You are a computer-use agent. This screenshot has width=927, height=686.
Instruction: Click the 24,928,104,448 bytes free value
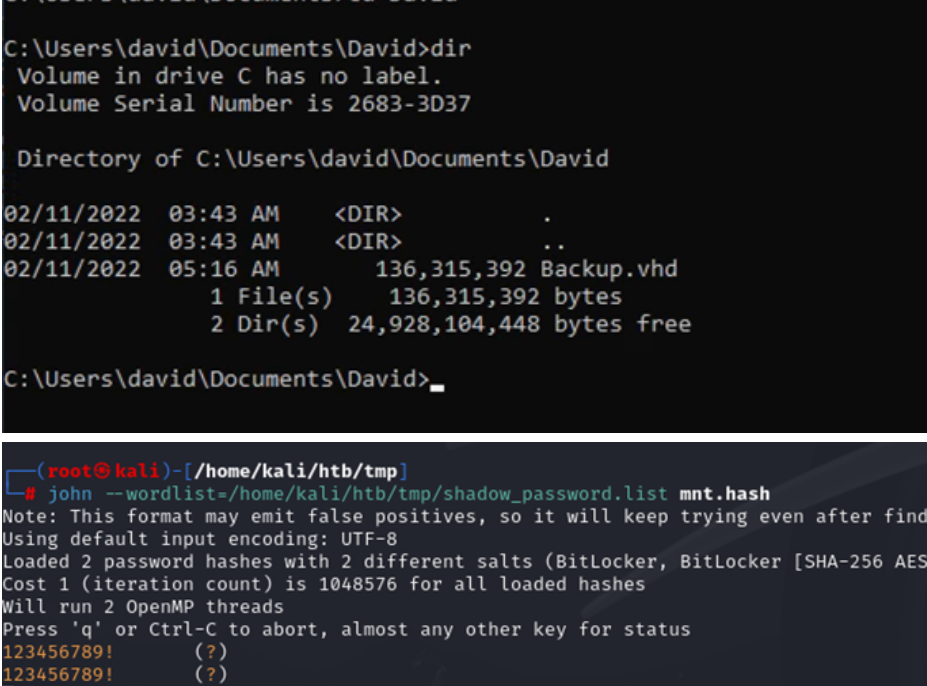(x=519, y=324)
